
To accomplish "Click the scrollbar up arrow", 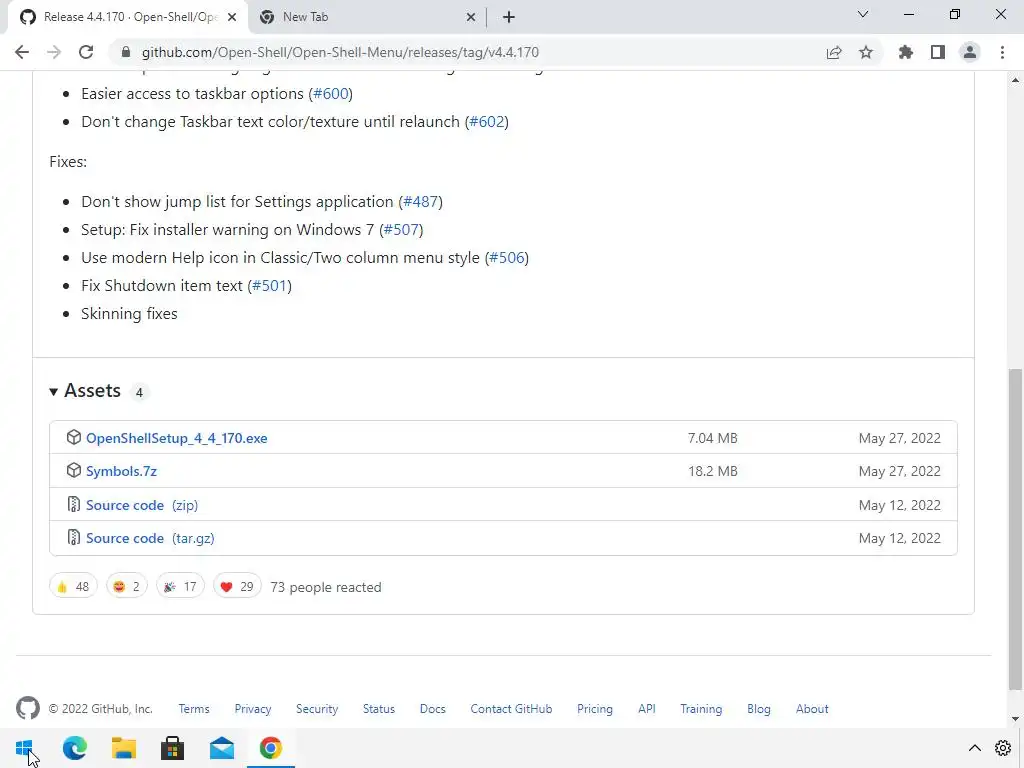I will click(x=1016, y=80).
